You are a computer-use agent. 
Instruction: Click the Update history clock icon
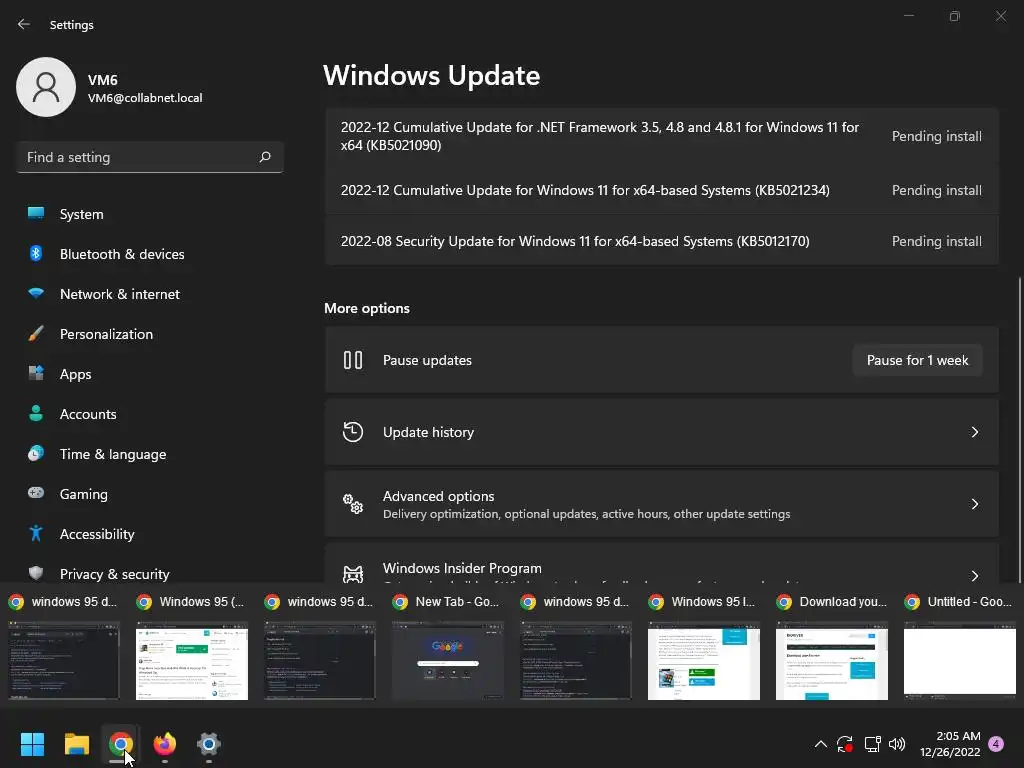(x=353, y=432)
